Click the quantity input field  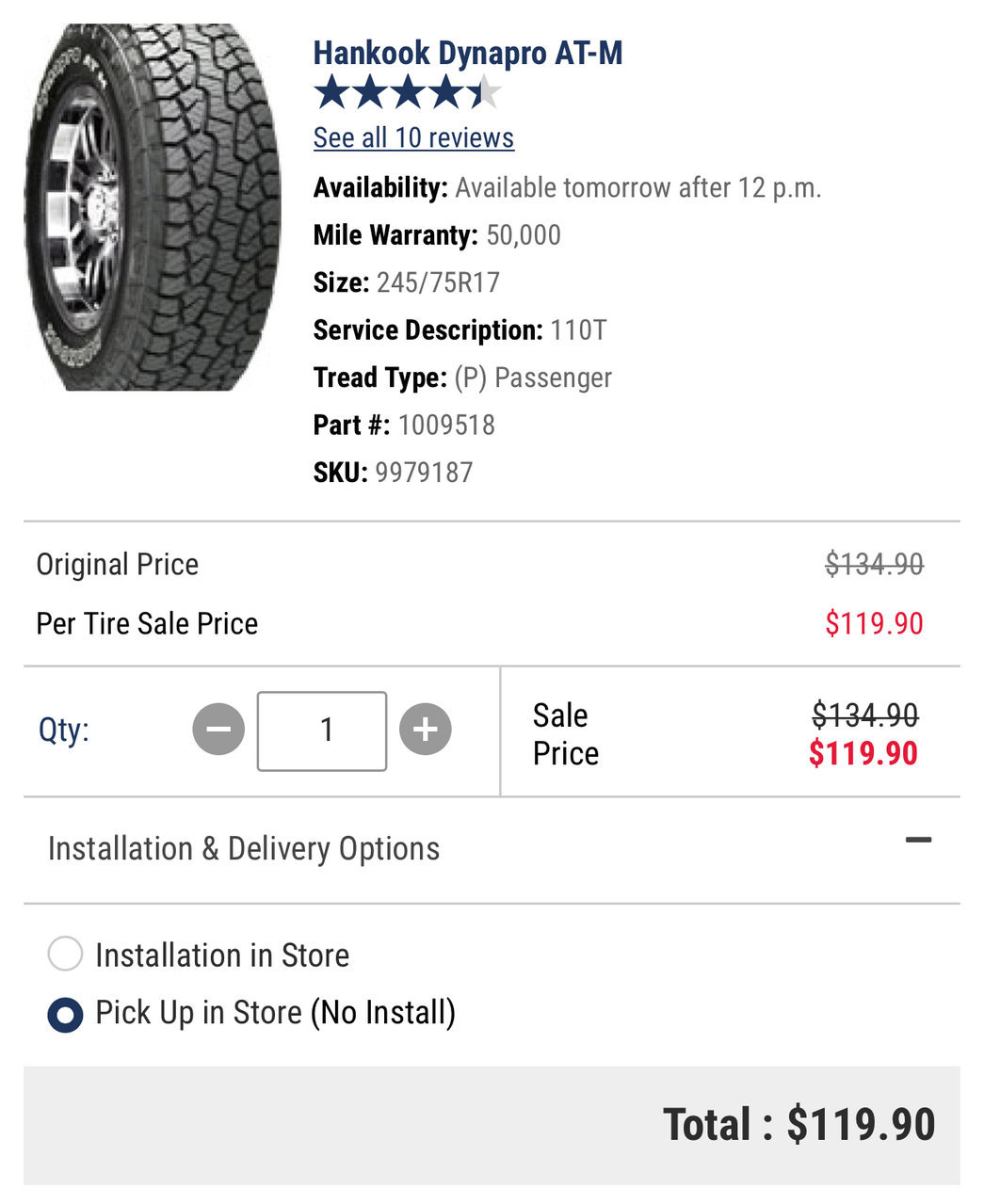coord(322,730)
